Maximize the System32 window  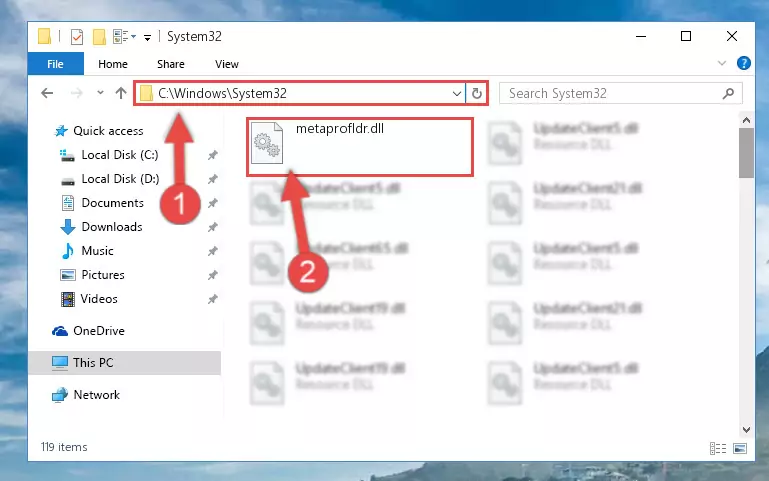pyautogui.click(x=686, y=37)
